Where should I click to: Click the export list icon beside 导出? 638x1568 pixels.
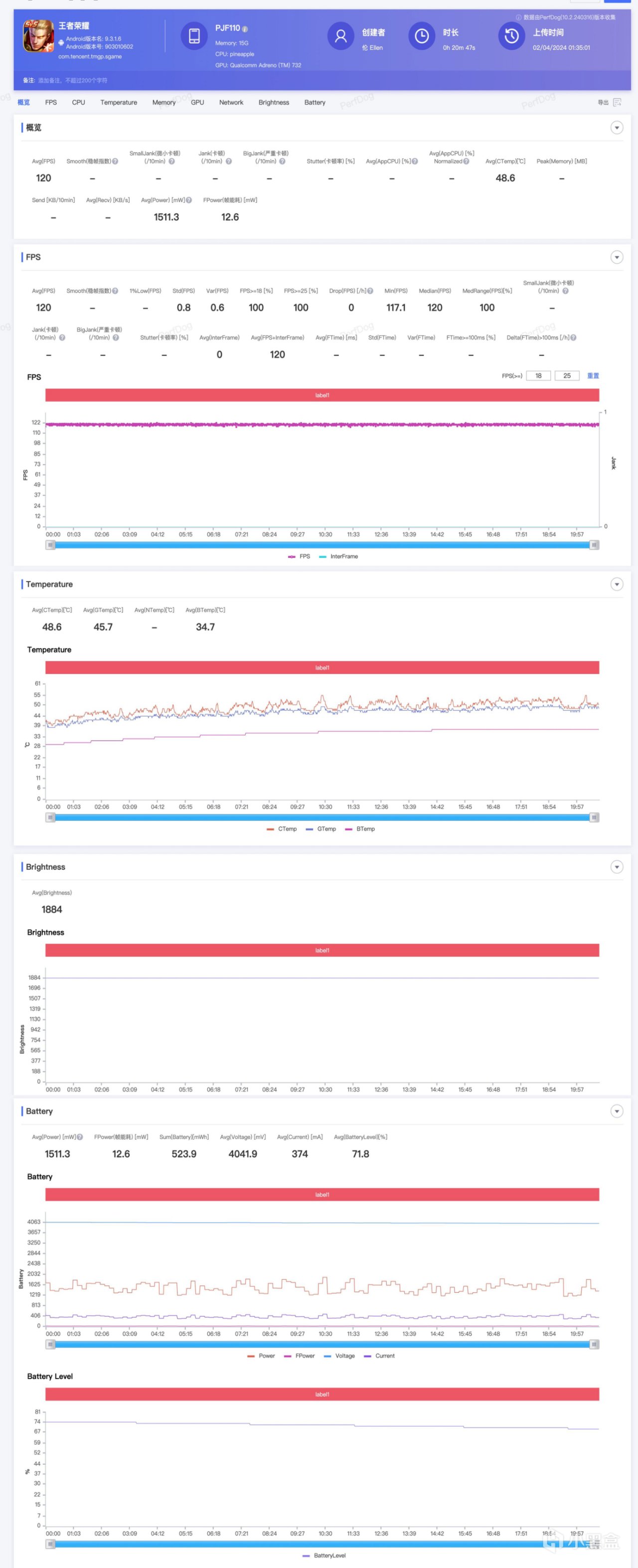tap(617, 102)
